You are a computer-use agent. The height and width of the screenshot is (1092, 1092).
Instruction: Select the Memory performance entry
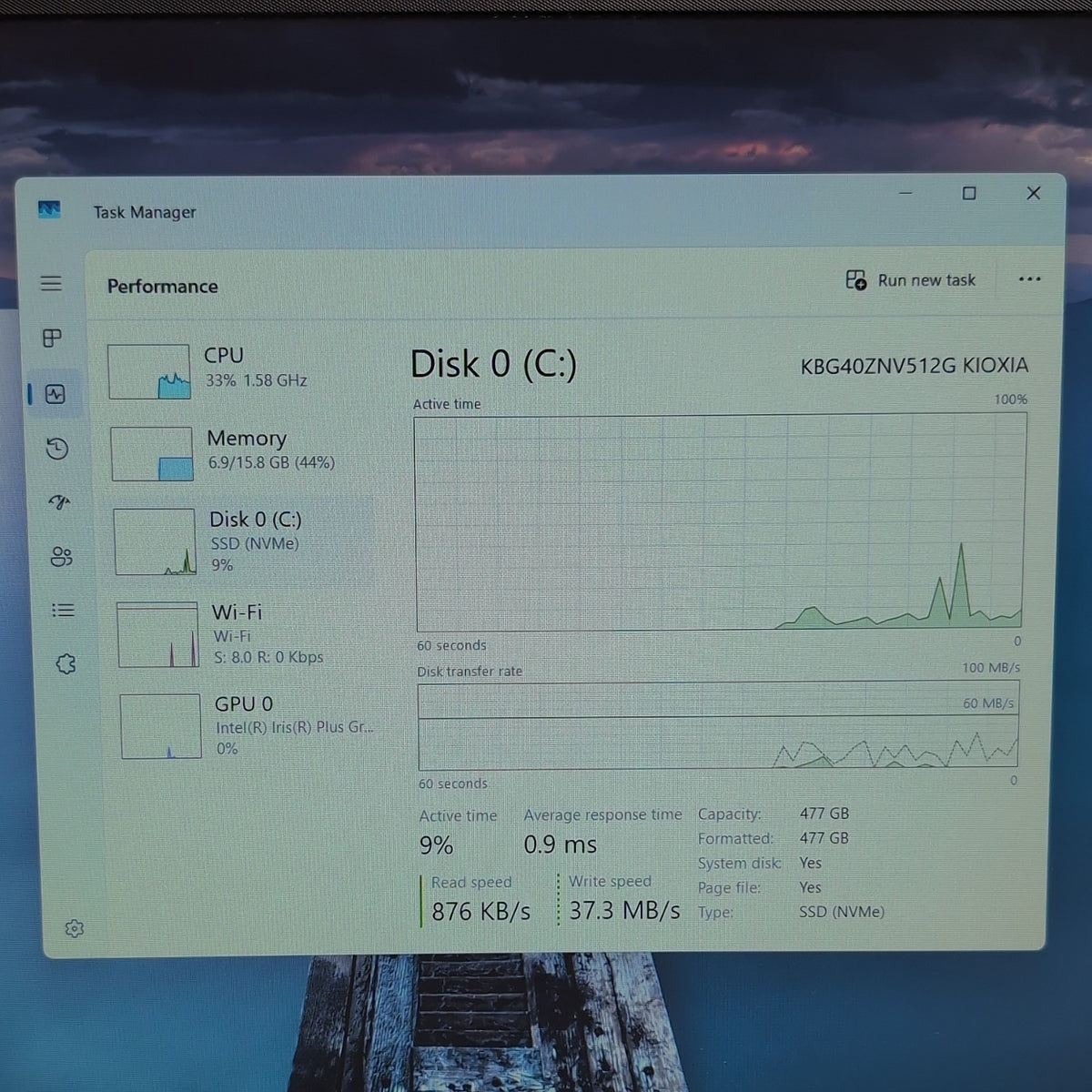[x=241, y=452]
